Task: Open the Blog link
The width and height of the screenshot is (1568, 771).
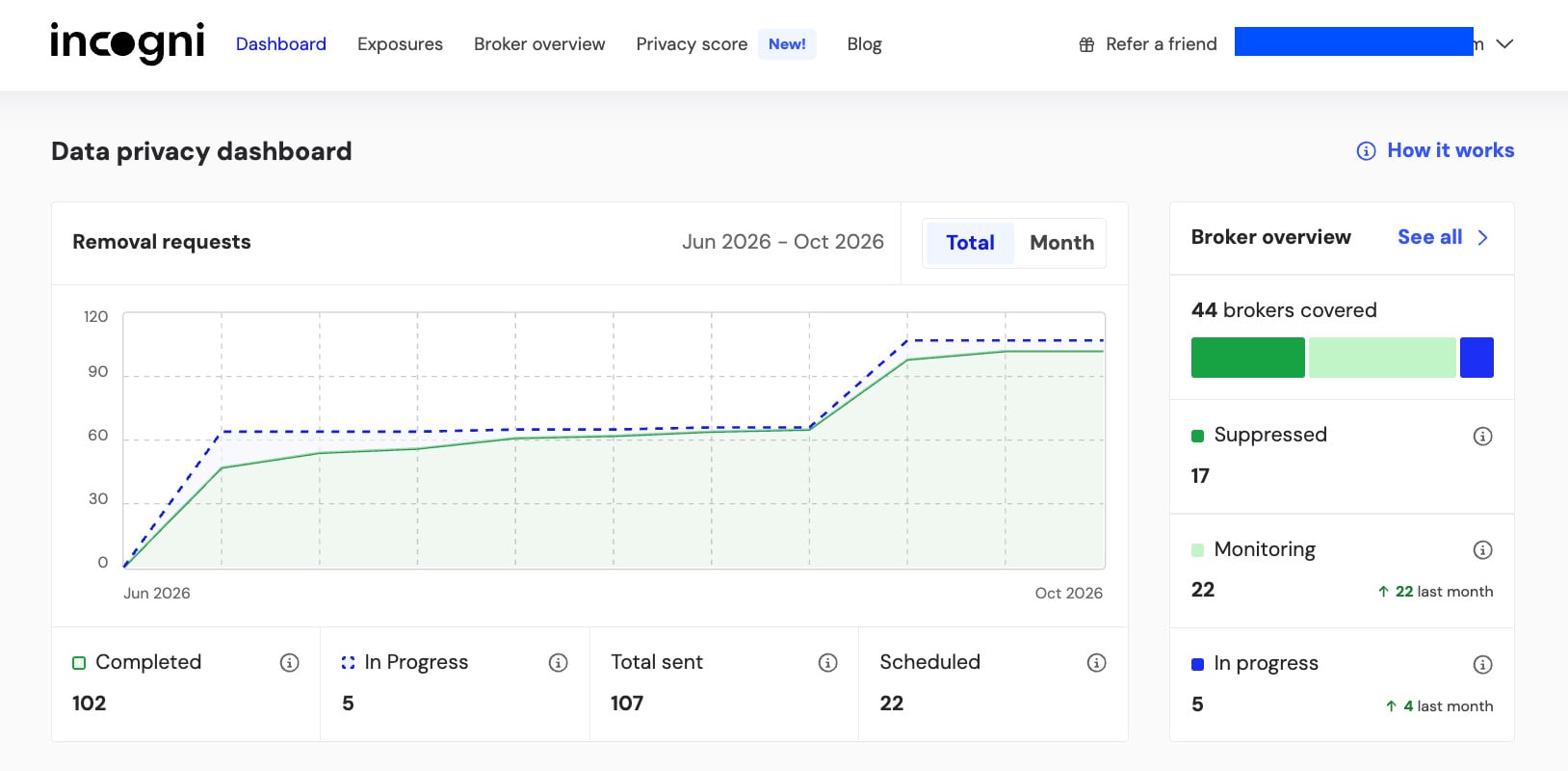Action: [x=864, y=44]
